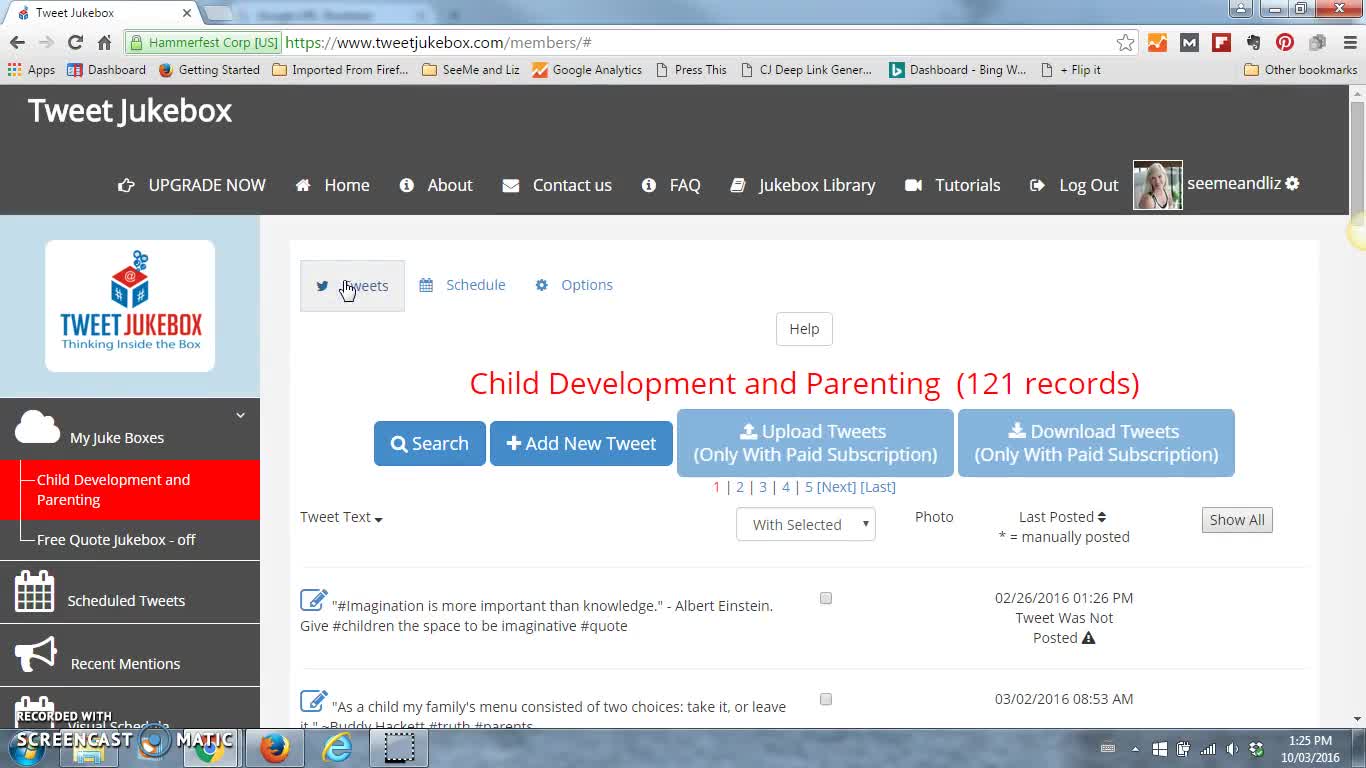Click the browser back arrow
Viewport: 1366px width, 768px height.
17,42
